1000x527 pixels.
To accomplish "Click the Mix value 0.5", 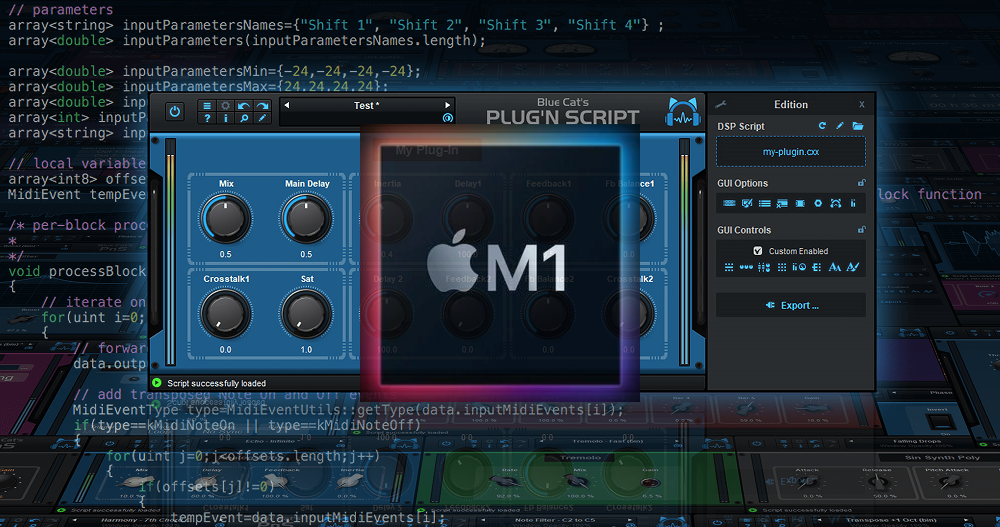I will 226,254.
